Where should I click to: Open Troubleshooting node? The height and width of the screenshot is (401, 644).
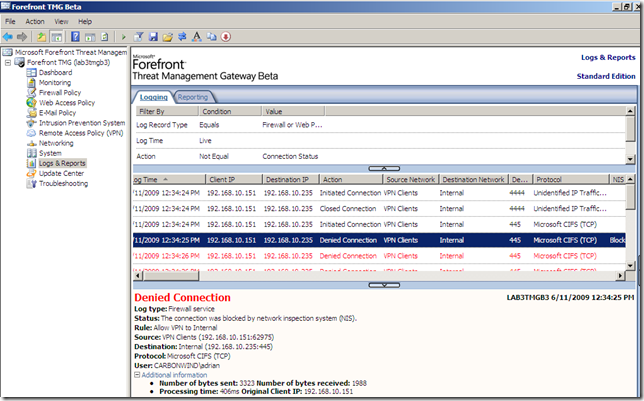tap(63, 183)
